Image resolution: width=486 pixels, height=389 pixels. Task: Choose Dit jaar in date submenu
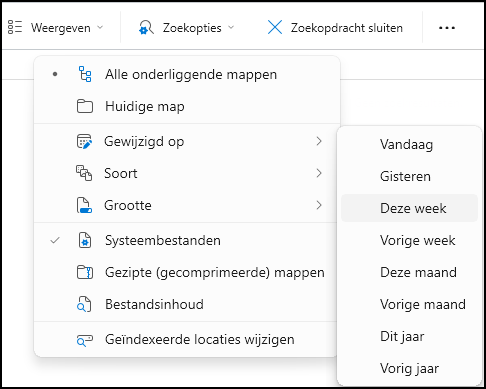pyautogui.click(x=409, y=336)
